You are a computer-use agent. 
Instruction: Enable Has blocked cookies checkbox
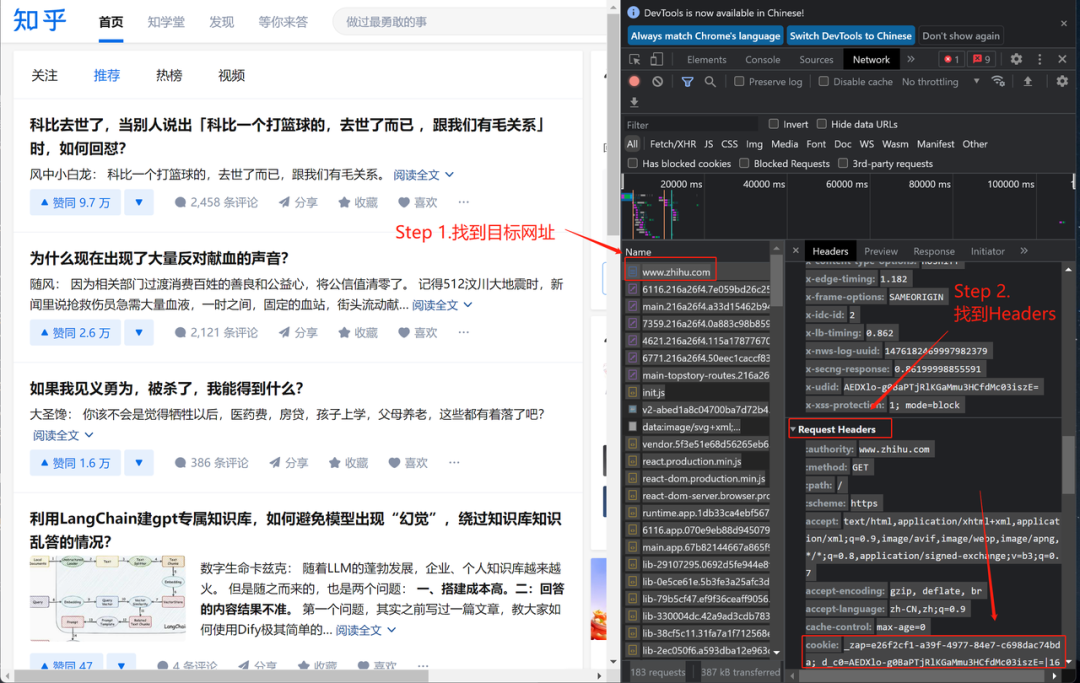pos(633,163)
